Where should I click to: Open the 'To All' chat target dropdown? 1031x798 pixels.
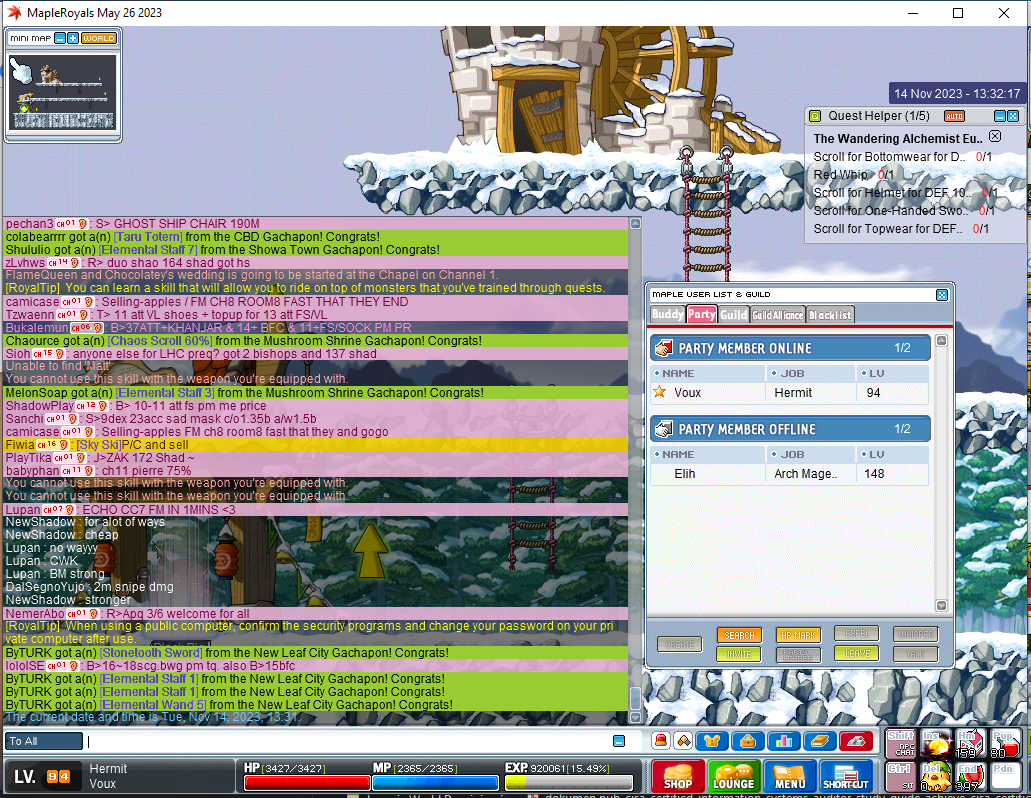pyautogui.click(x=44, y=741)
